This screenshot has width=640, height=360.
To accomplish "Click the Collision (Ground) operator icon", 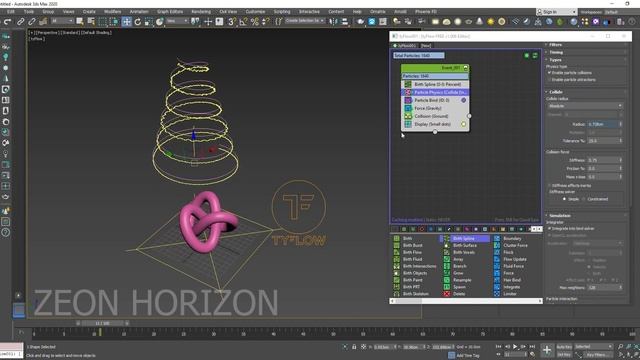I will click(x=408, y=116).
